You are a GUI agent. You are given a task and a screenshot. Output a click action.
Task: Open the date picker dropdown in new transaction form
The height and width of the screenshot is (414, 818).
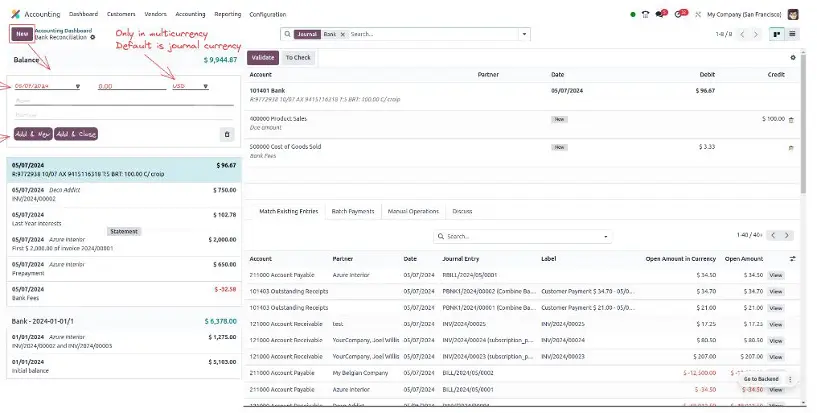click(78, 87)
